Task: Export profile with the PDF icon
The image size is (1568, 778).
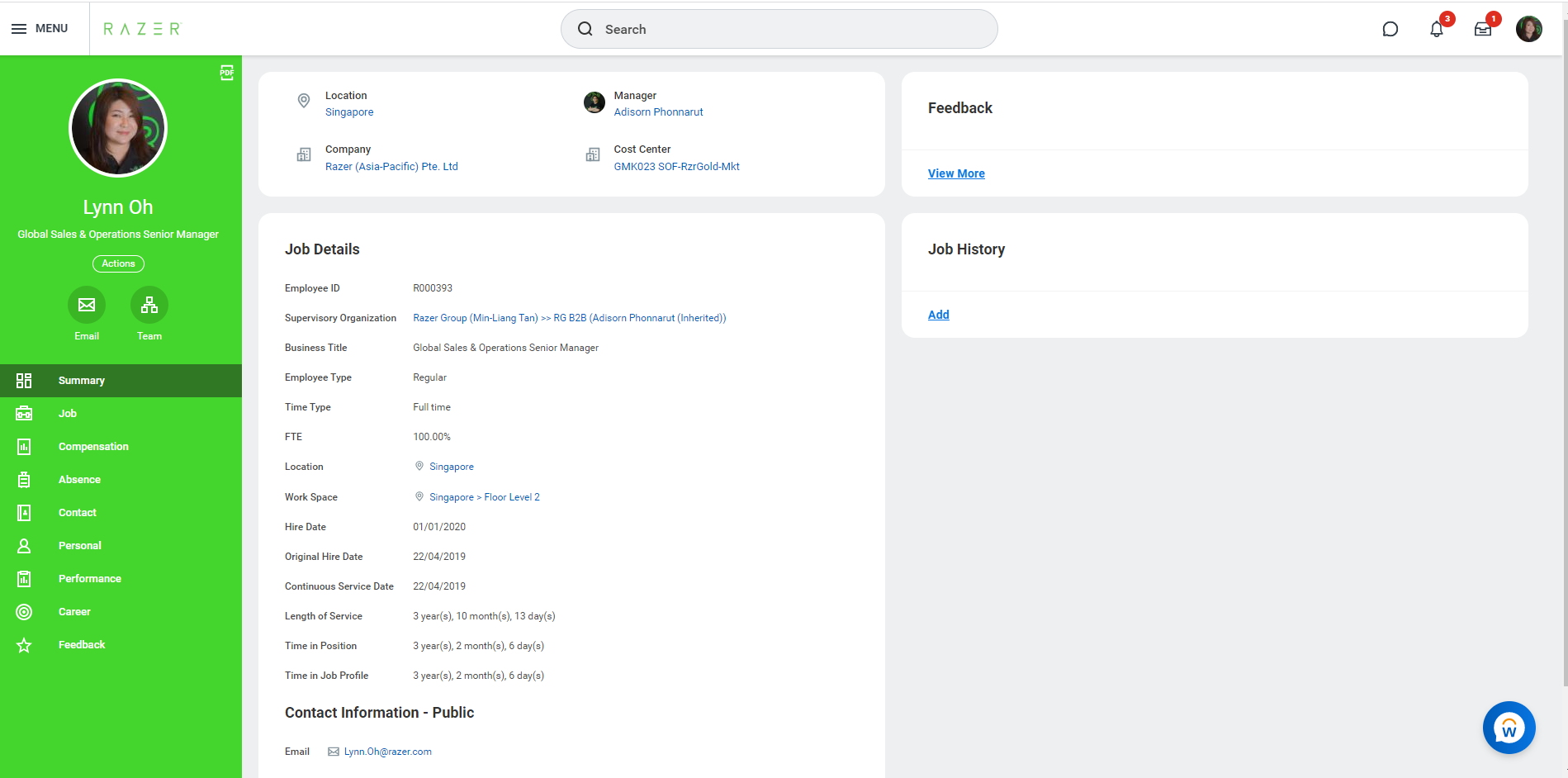Action: [x=227, y=73]
